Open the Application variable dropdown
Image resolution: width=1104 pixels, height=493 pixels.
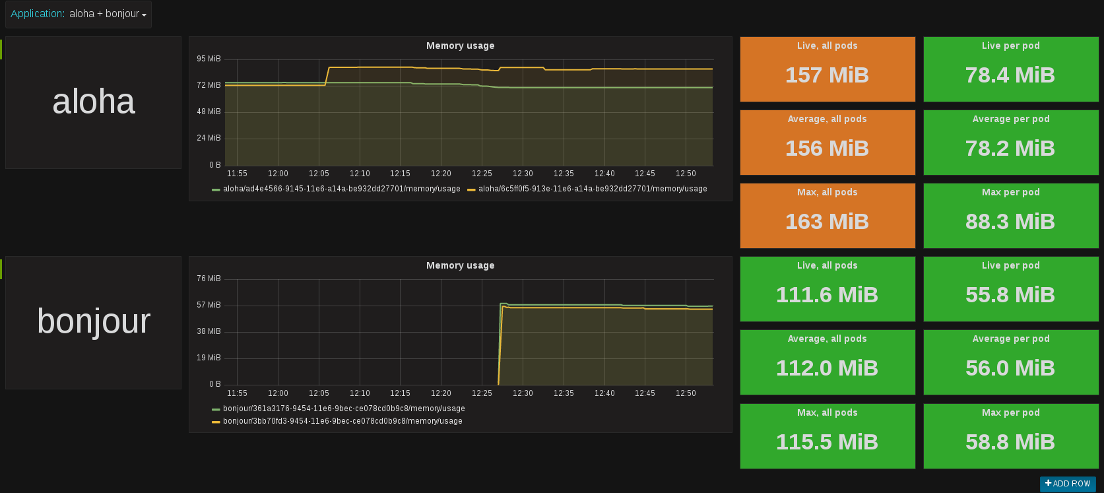click(108, 14)
